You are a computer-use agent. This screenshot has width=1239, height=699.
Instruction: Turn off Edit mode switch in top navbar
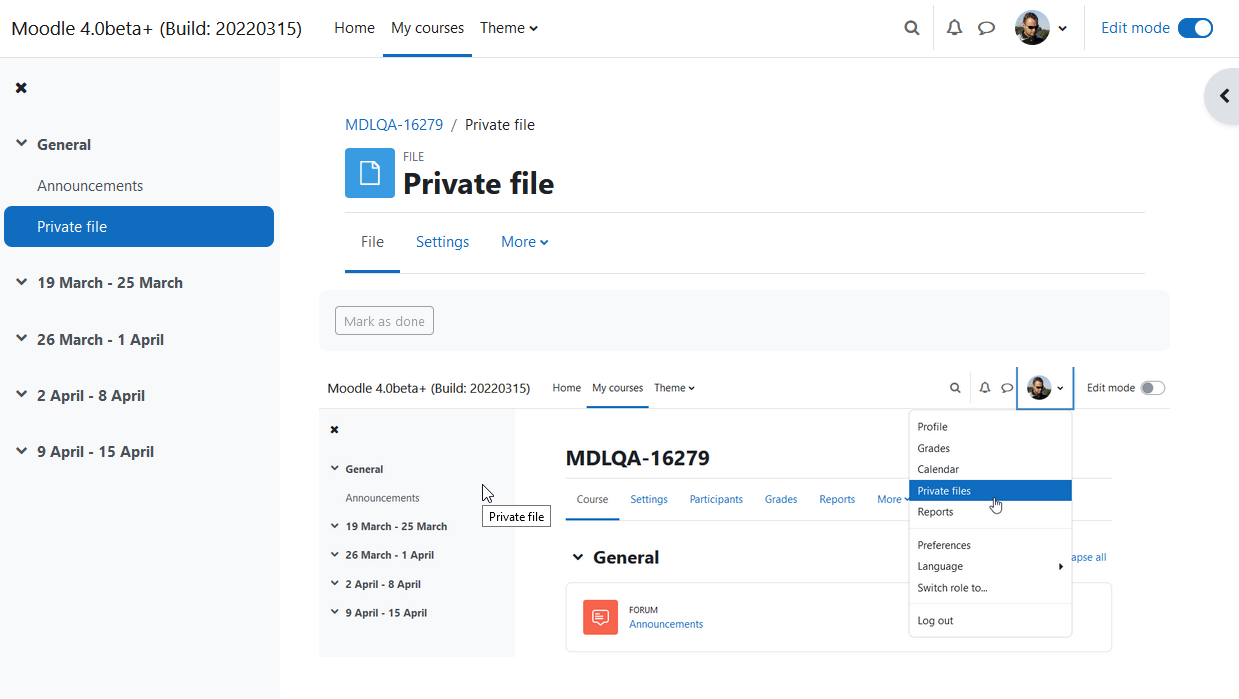click(x=1195, y=28)
